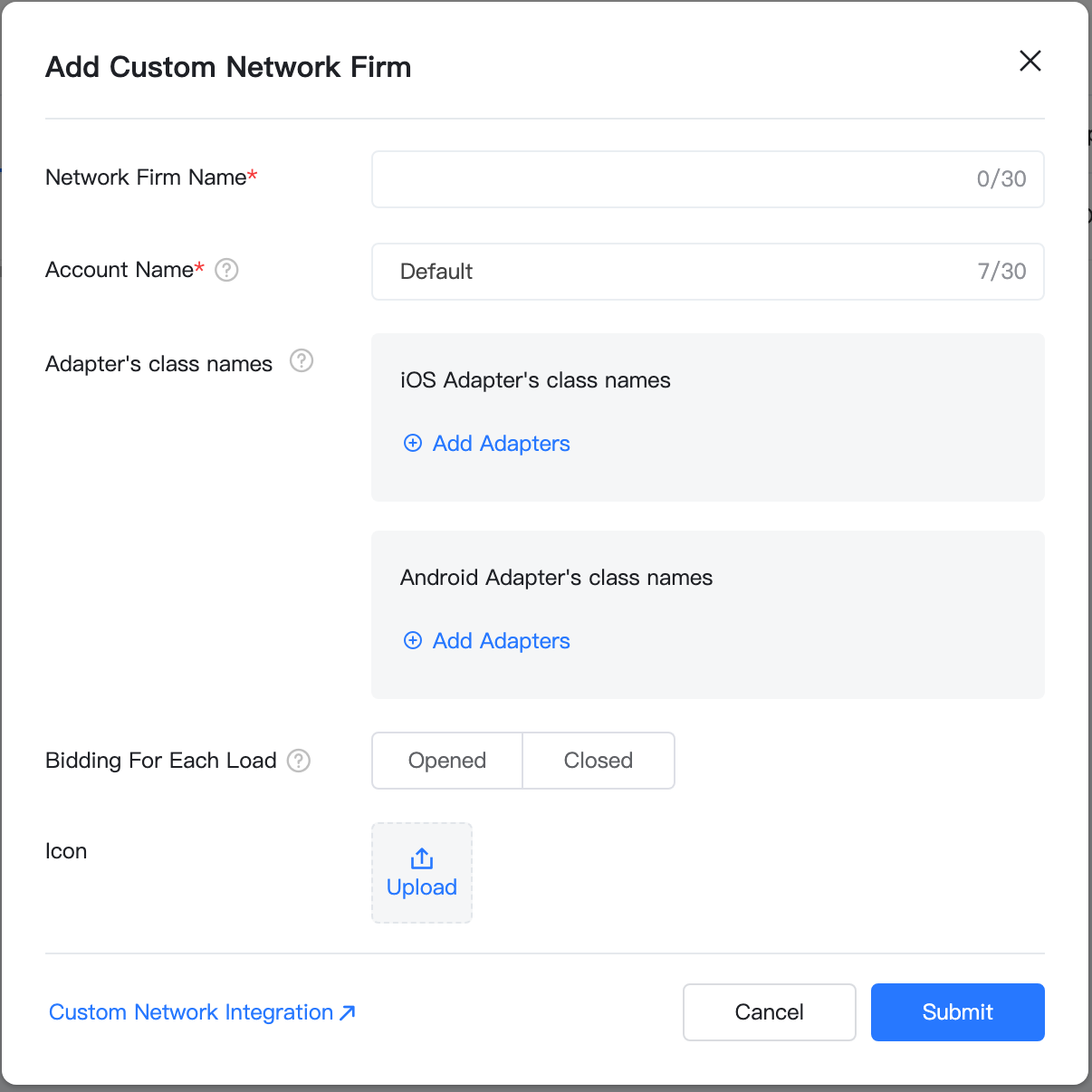Screen dimensions: 1092x1092
Task: Click the plus icon beside Android Add Adapters
Action: tap(413, 640)
